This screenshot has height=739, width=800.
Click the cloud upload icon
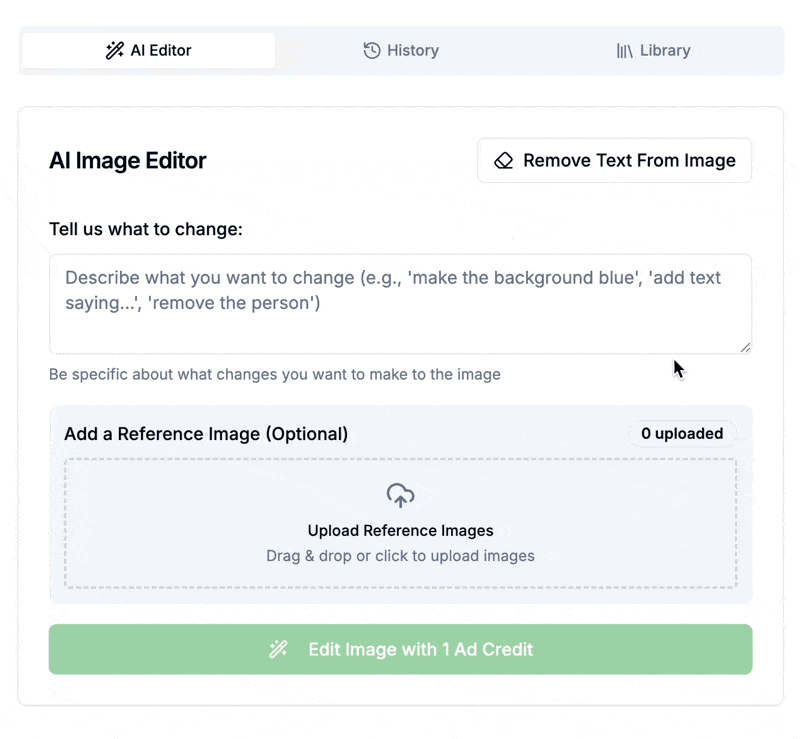click(x=401, y=496)
